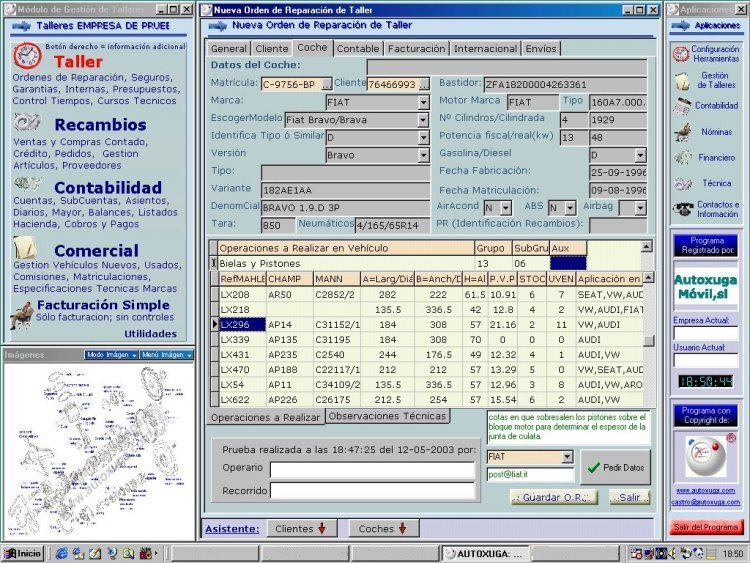Switch to Observaciones Técnicas tab
This screenshot has height=563, width=750.
(387, 416)
